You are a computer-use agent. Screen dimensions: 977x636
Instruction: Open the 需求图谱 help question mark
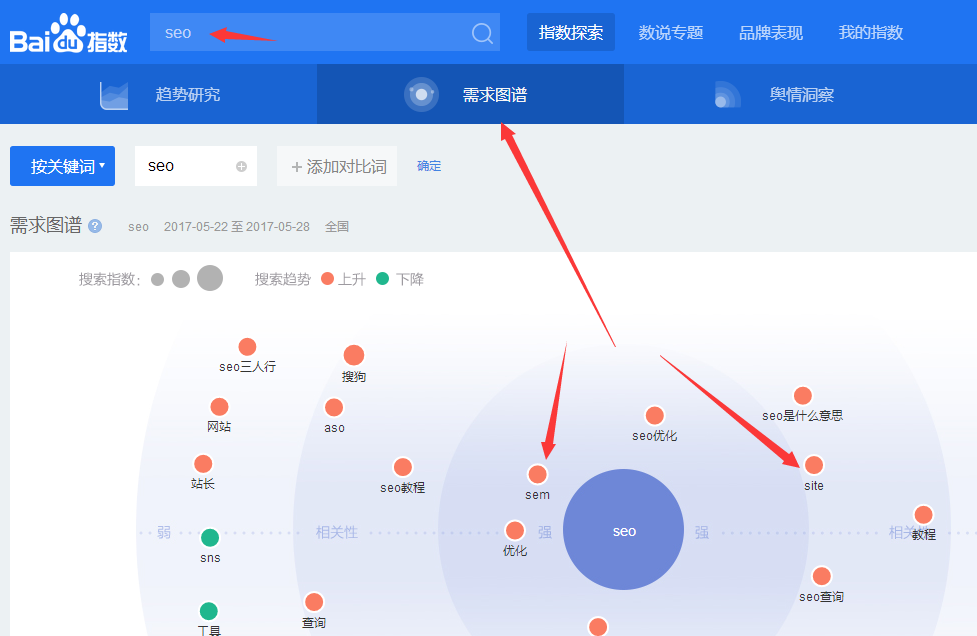[x=94, y=225]
